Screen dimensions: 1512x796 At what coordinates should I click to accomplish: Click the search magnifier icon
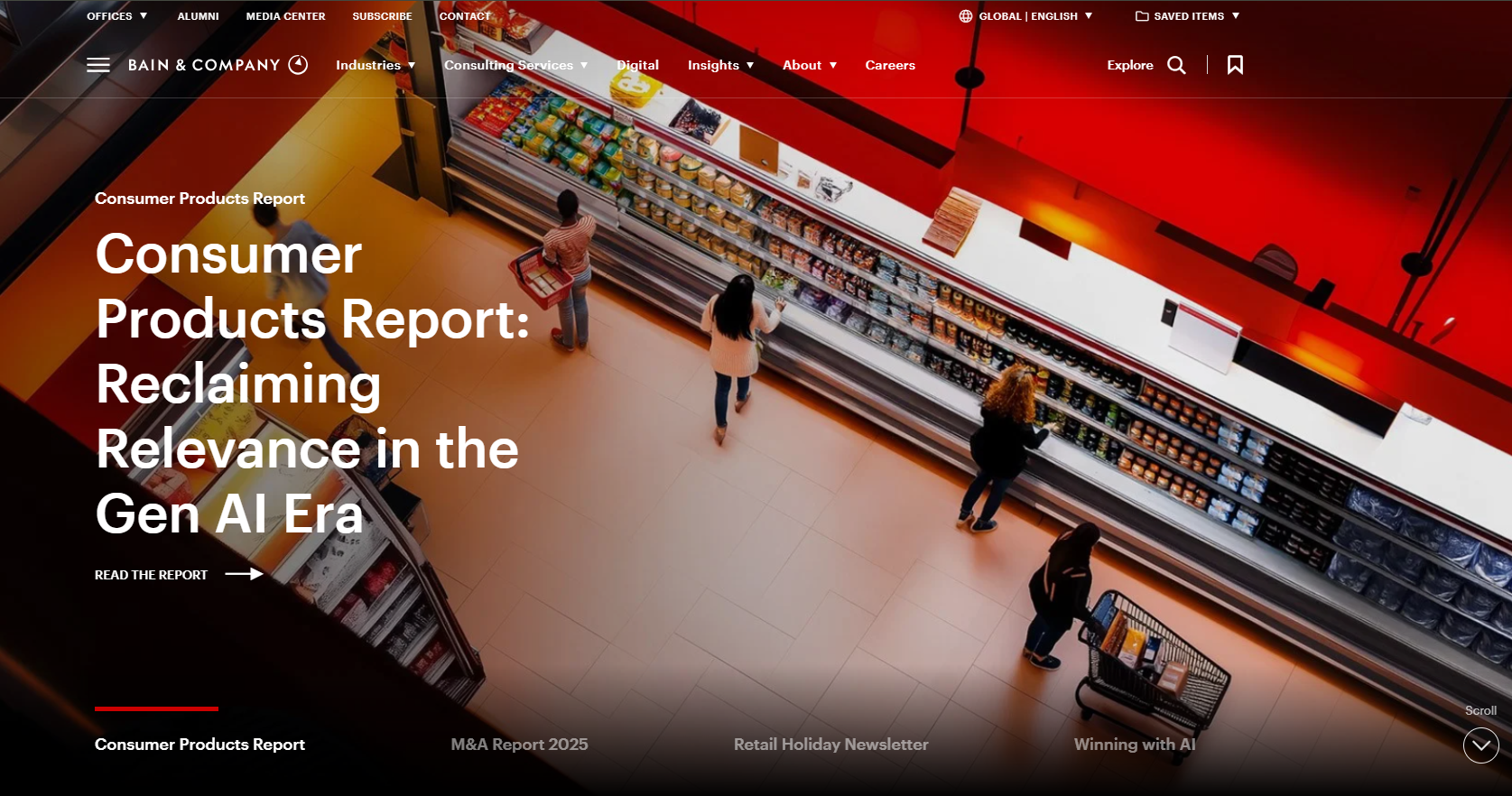pos(1176,65)
